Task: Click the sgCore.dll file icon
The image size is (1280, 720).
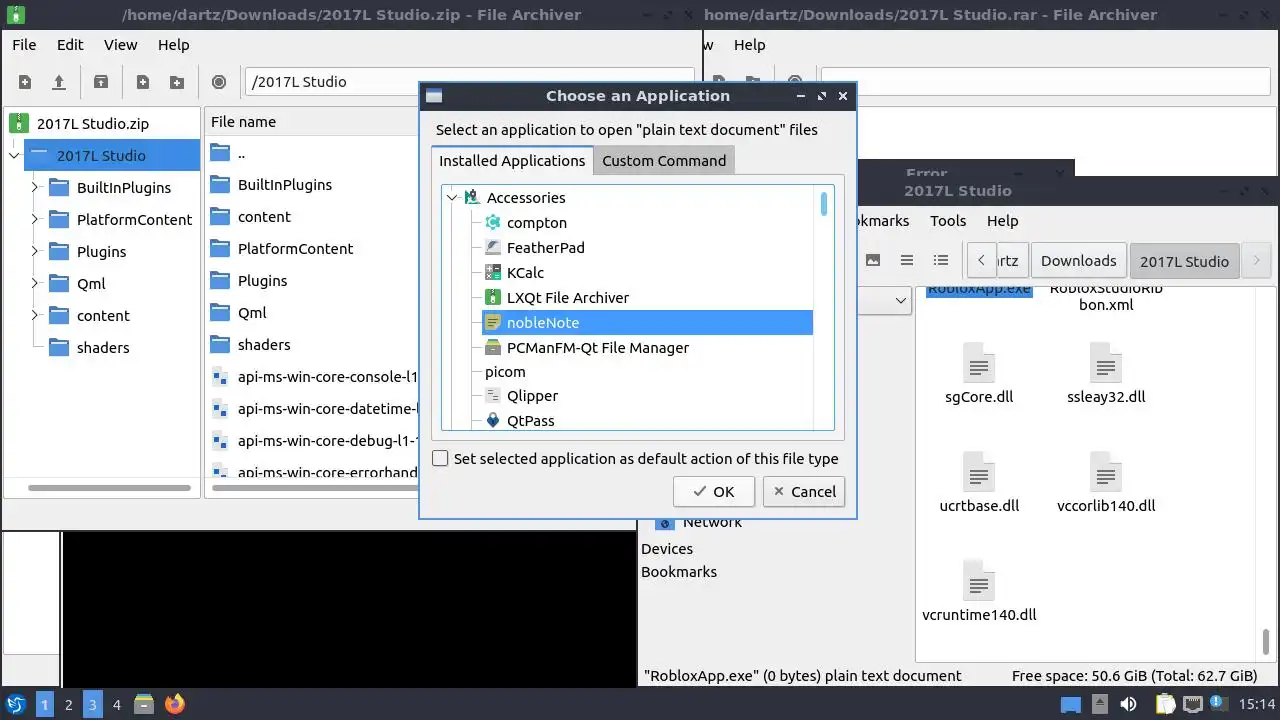Action: coord(979,362)
